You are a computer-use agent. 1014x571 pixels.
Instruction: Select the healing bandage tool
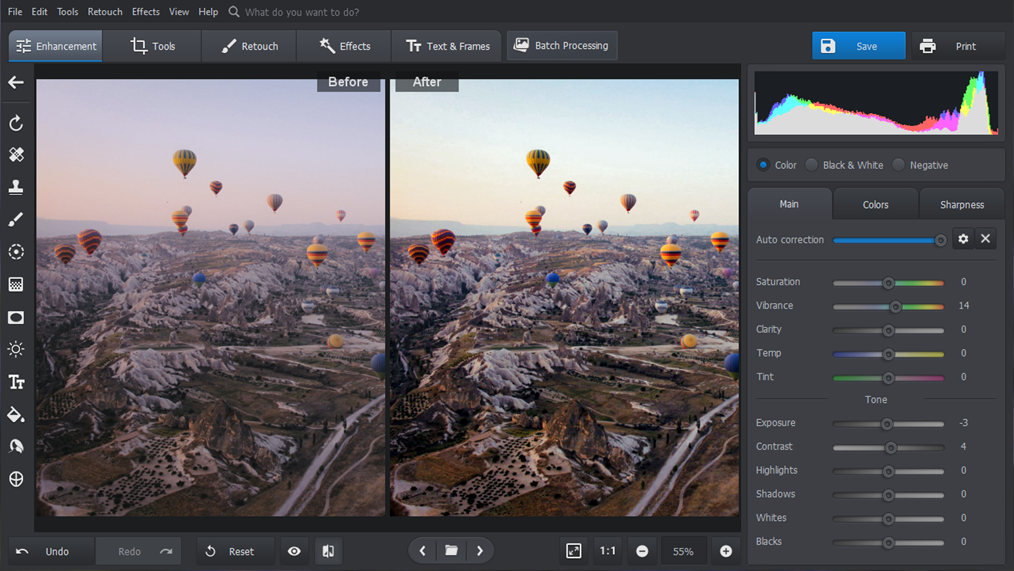coord(16,155)
